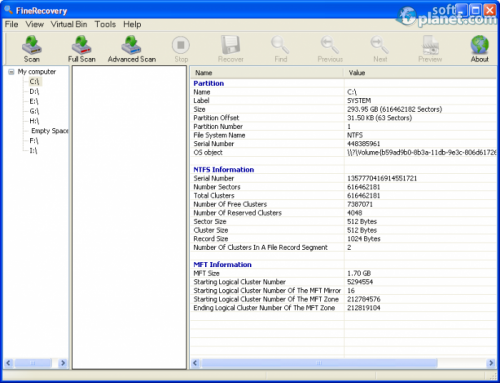Collapse the My computer tree node
The image size is (500, 383).
tap(11, 72)
